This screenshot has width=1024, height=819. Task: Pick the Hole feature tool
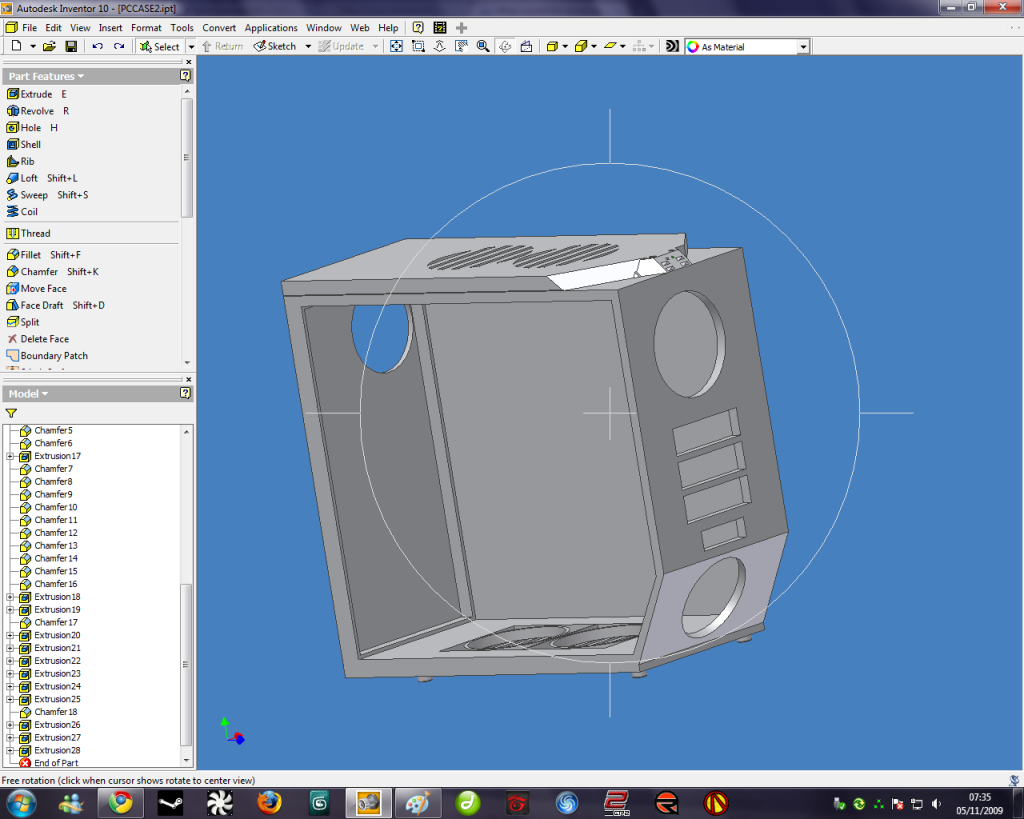tap(32, 128)
